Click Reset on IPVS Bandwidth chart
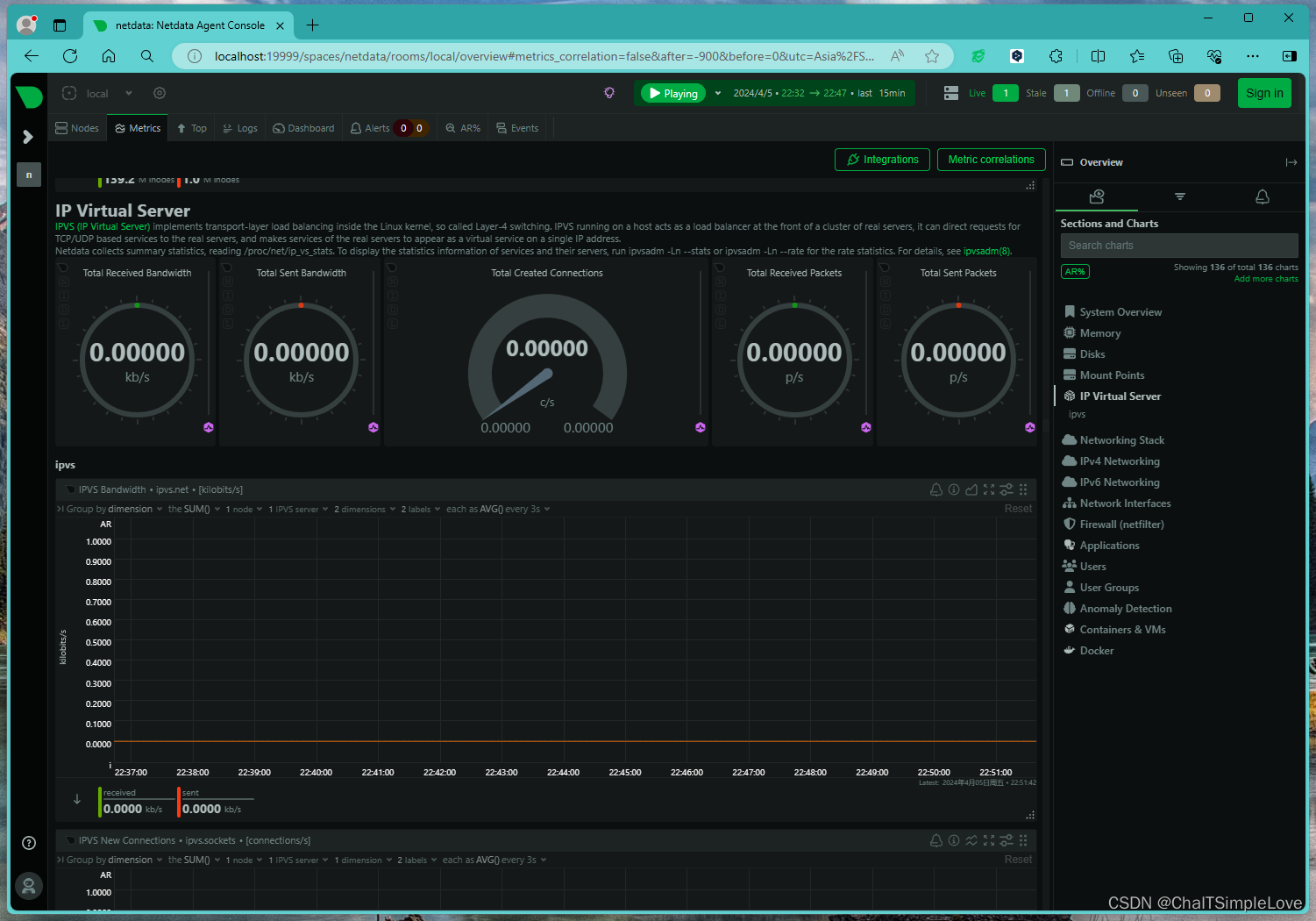The width and height of the screenshot is (1316, 921). point(1018,509)
